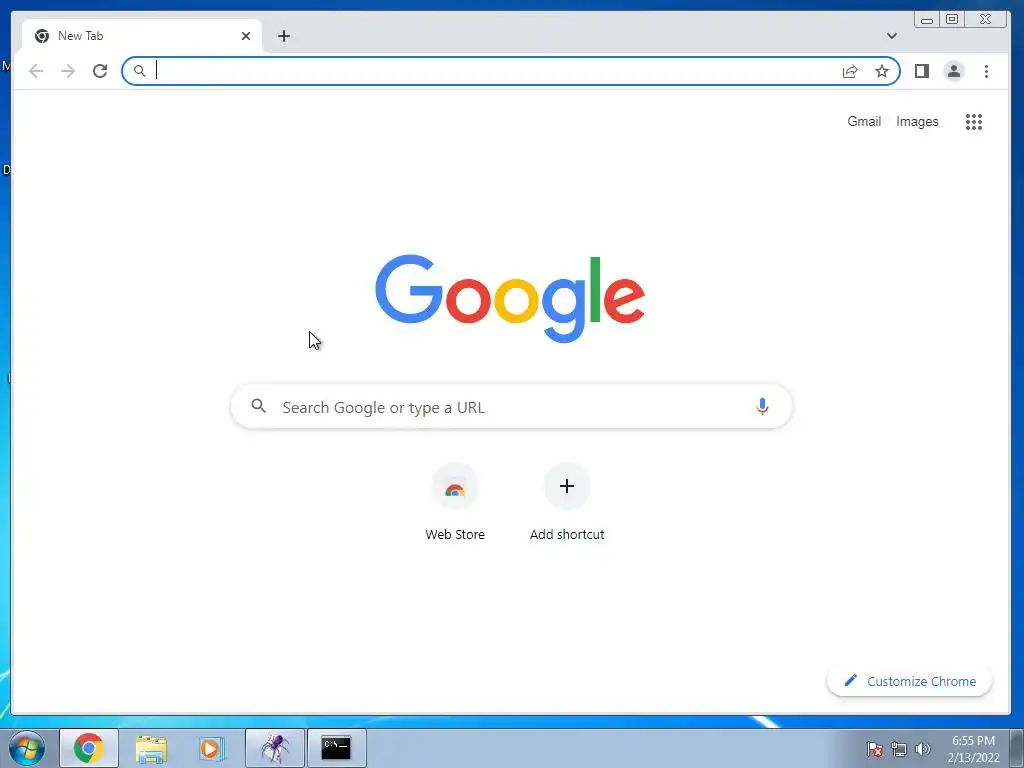Screen dimensions: 1024x768
Task: Open the Web Store shortcut
Action: (455, 502)
